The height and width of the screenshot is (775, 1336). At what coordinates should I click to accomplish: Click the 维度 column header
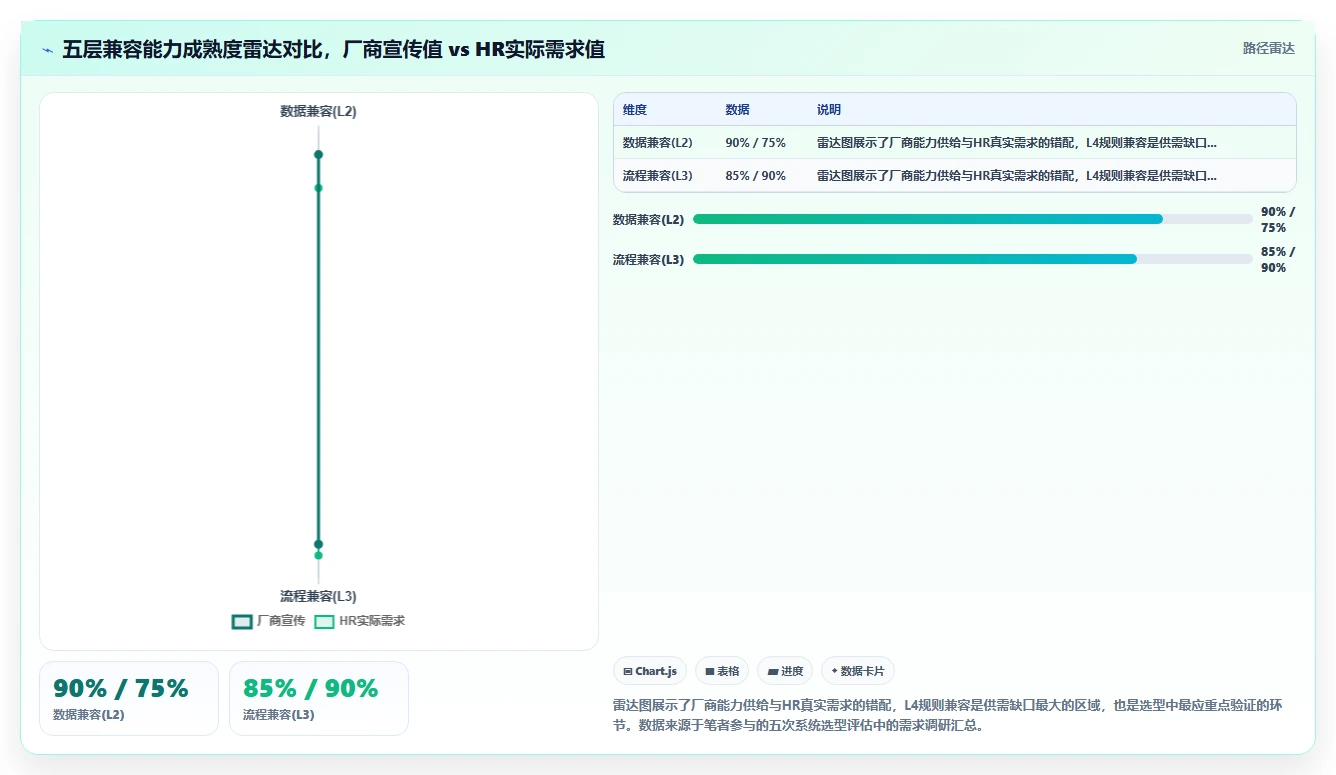pyautogui.click(x=635, y=110)
